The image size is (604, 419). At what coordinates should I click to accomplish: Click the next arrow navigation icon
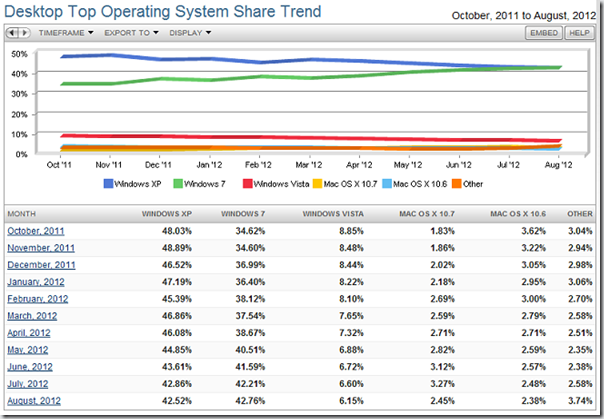point(24,33)
